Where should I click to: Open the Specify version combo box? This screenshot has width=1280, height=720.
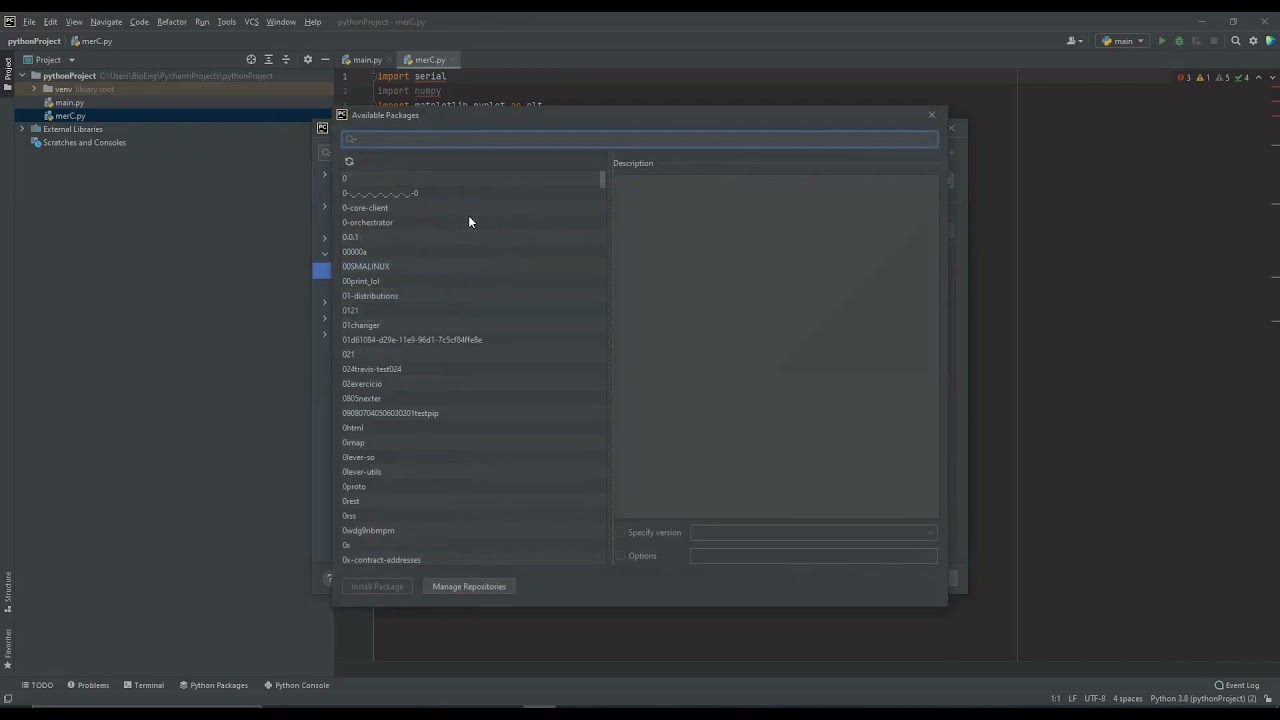tap(813, 533)
